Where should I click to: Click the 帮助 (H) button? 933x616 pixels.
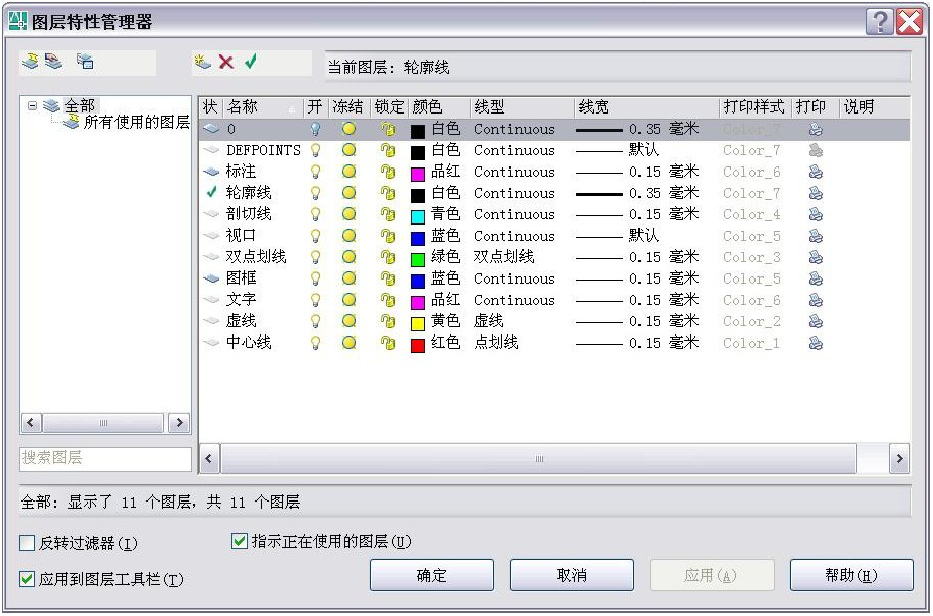tap(851, 575)
